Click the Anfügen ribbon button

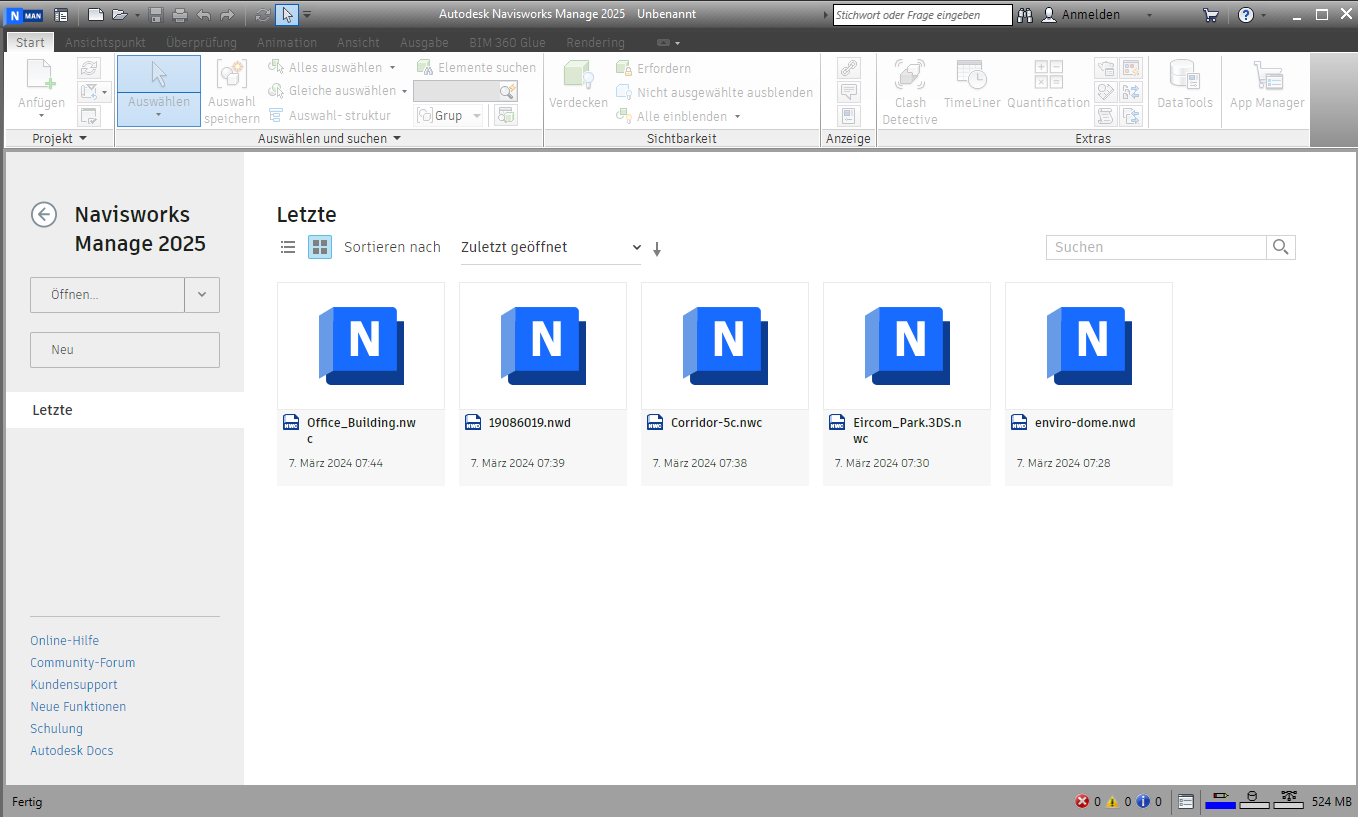41,89
